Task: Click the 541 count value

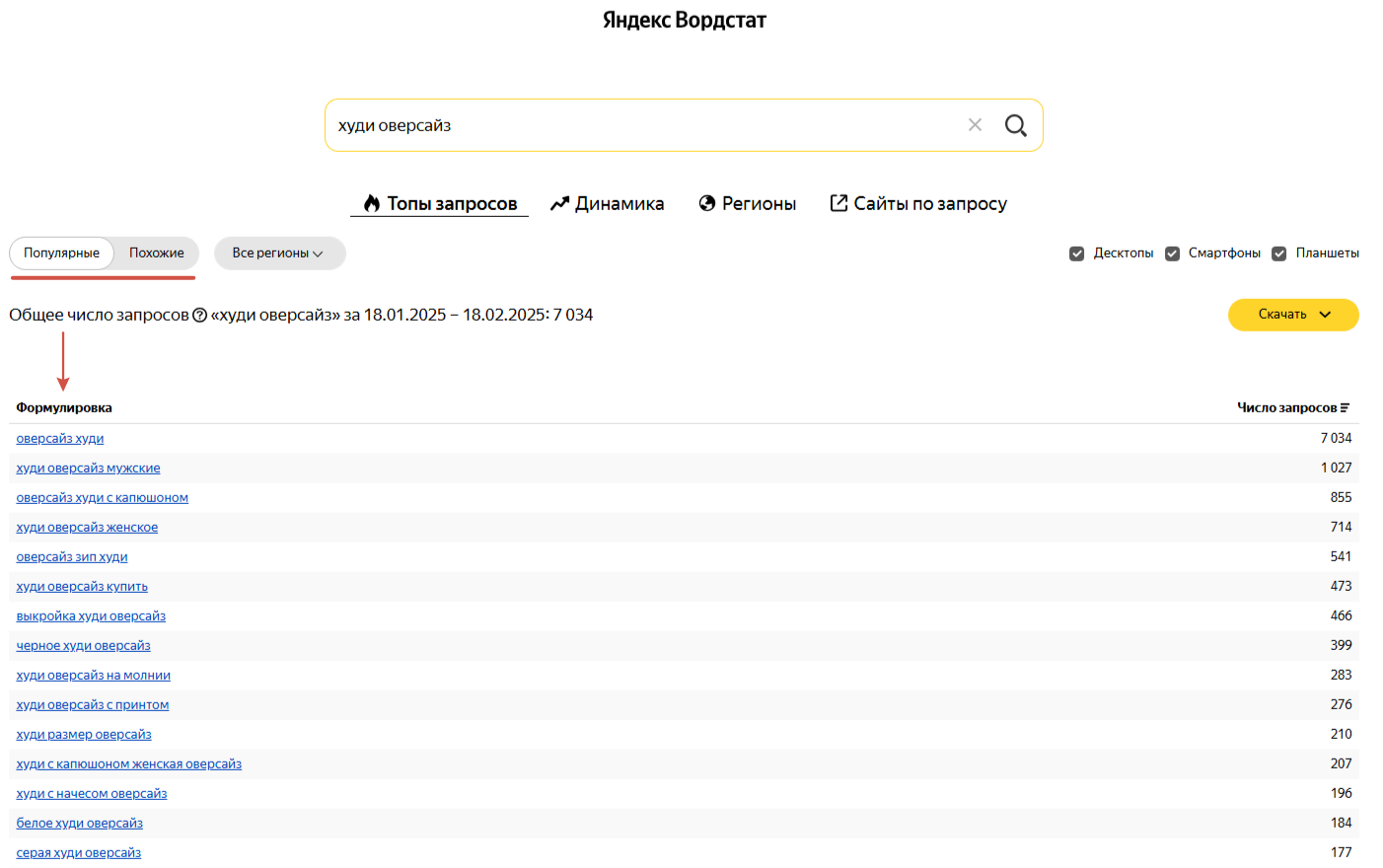Action: 1341,556
